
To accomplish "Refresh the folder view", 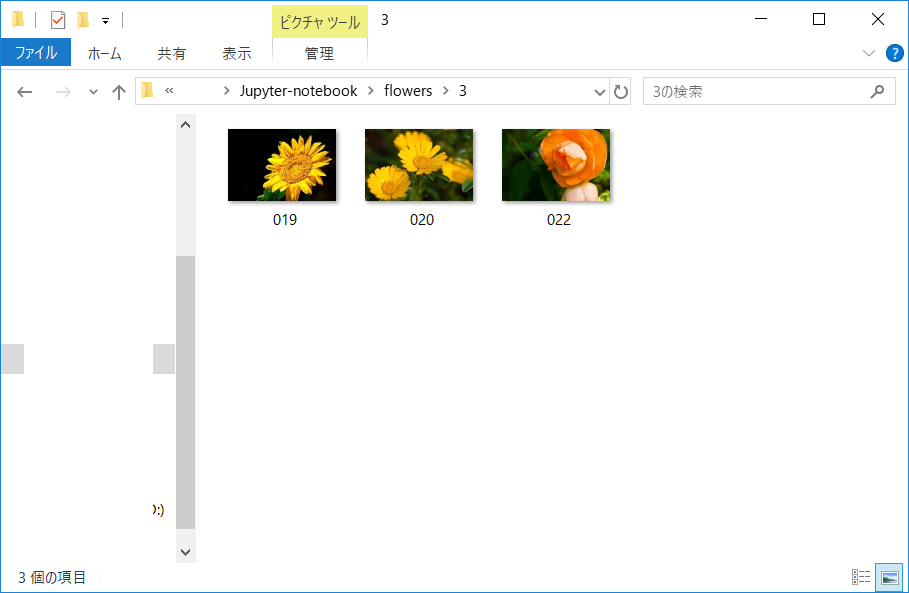I will (x=621, y=92).
